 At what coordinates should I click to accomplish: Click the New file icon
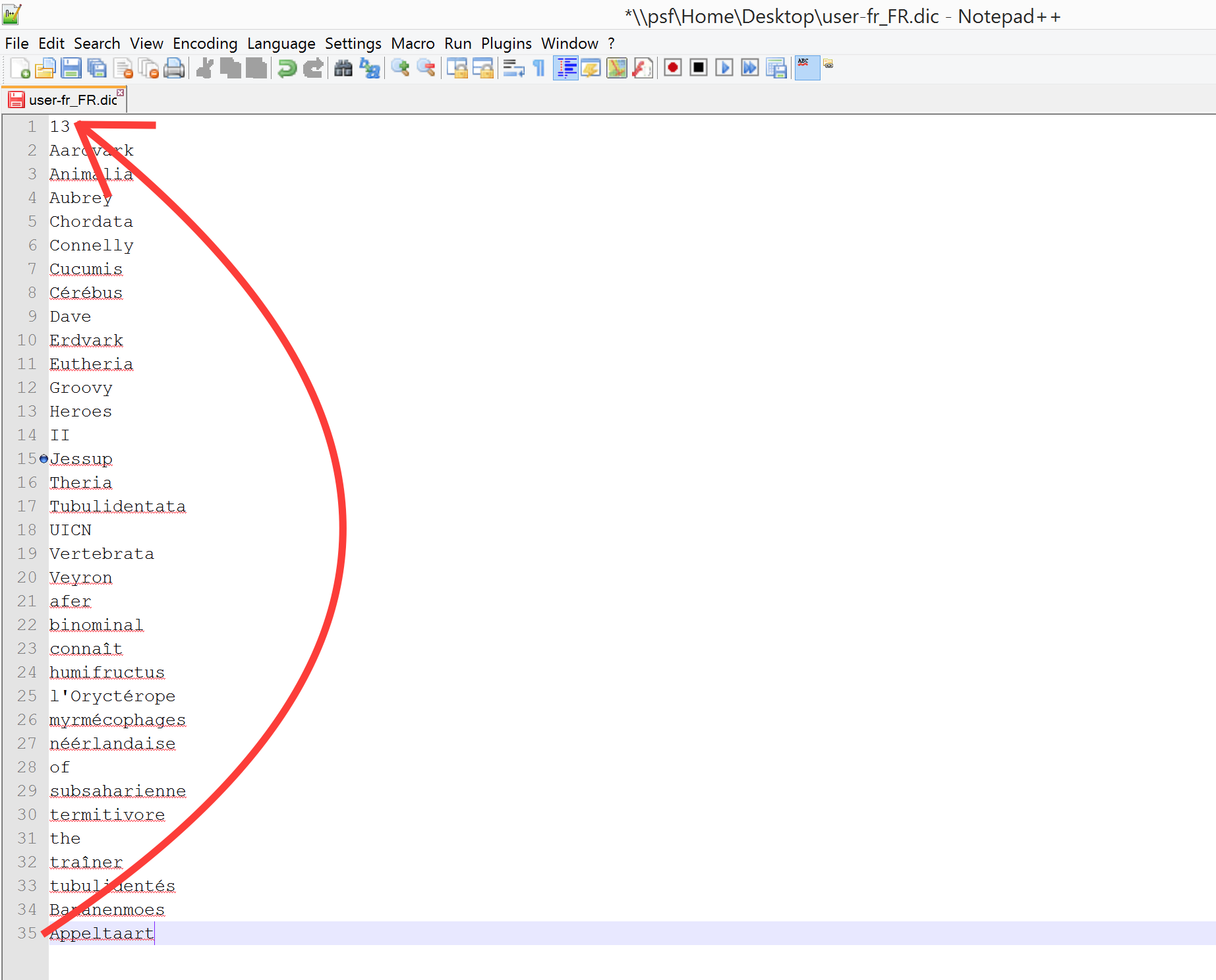[20, 68]
